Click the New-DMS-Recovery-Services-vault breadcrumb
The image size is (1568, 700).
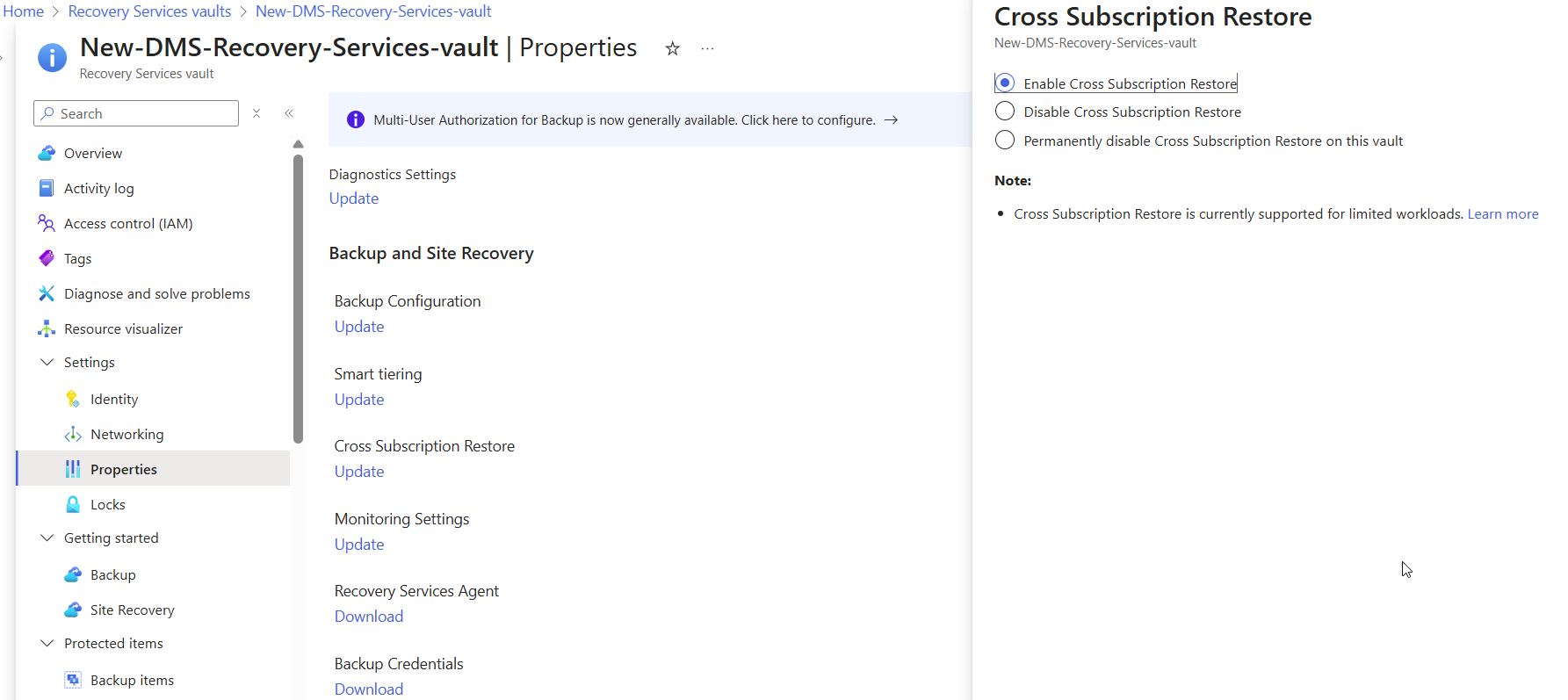(x=373, y=11)
